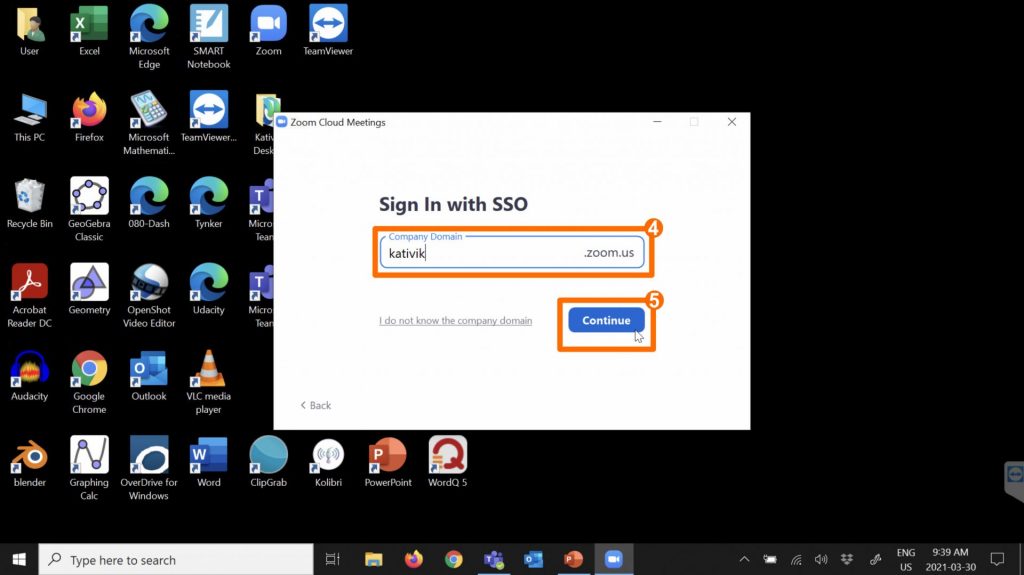Go back using the Back link
Screen dimensions: 1024x575
pos(316,405)
